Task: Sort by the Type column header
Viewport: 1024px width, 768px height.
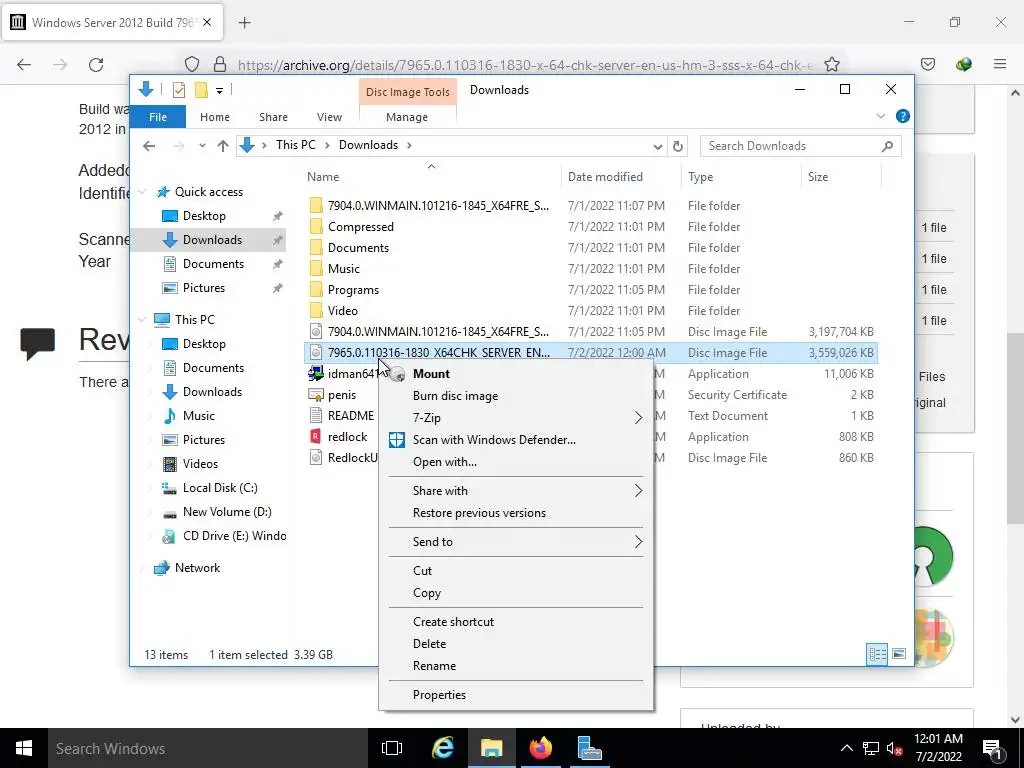Action: [700, 177]
